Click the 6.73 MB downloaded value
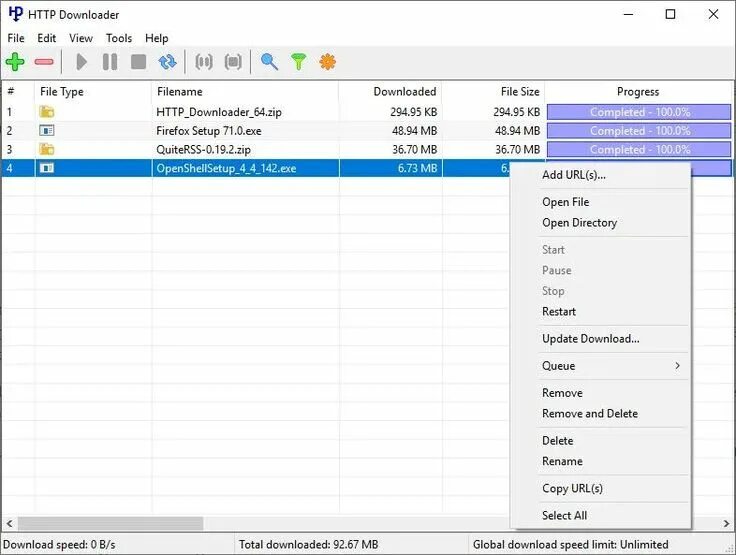This screenshot has height=555, width=736. click(x=417, y=169)
